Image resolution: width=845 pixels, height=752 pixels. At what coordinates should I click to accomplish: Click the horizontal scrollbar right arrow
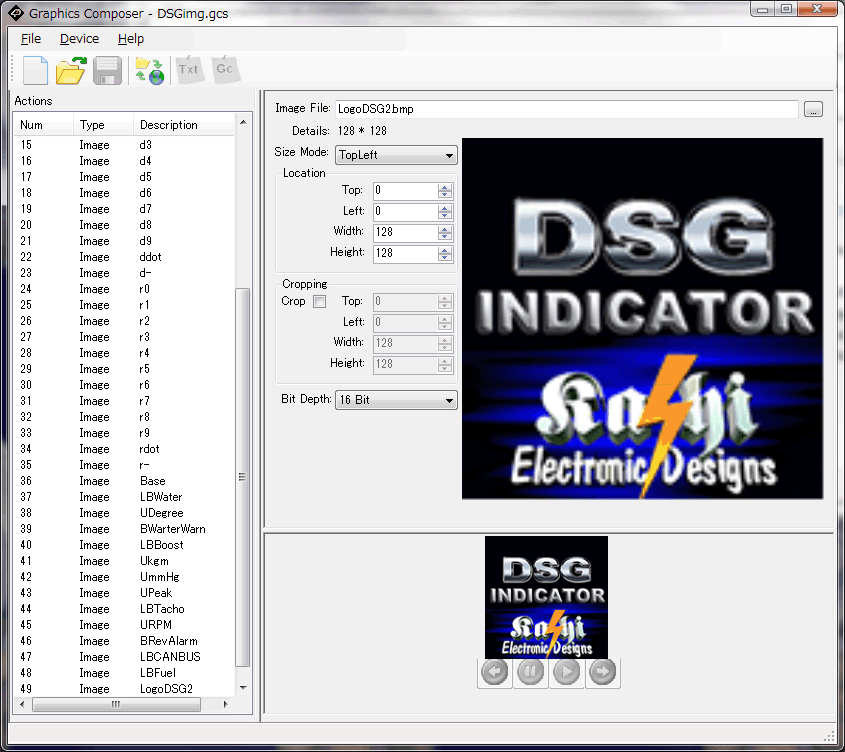(x=225, y=704)
